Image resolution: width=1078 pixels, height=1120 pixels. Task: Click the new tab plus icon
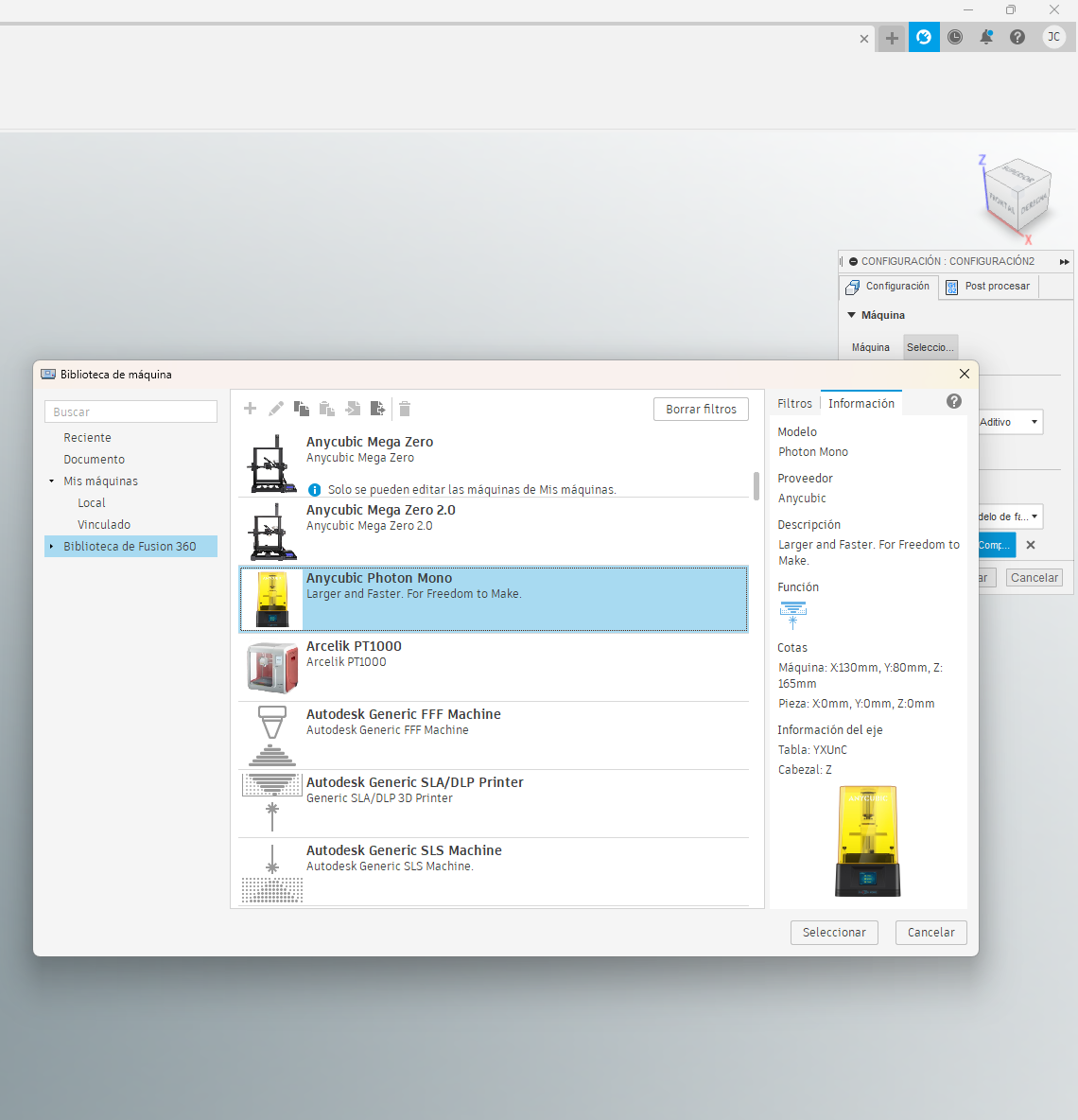892,38
